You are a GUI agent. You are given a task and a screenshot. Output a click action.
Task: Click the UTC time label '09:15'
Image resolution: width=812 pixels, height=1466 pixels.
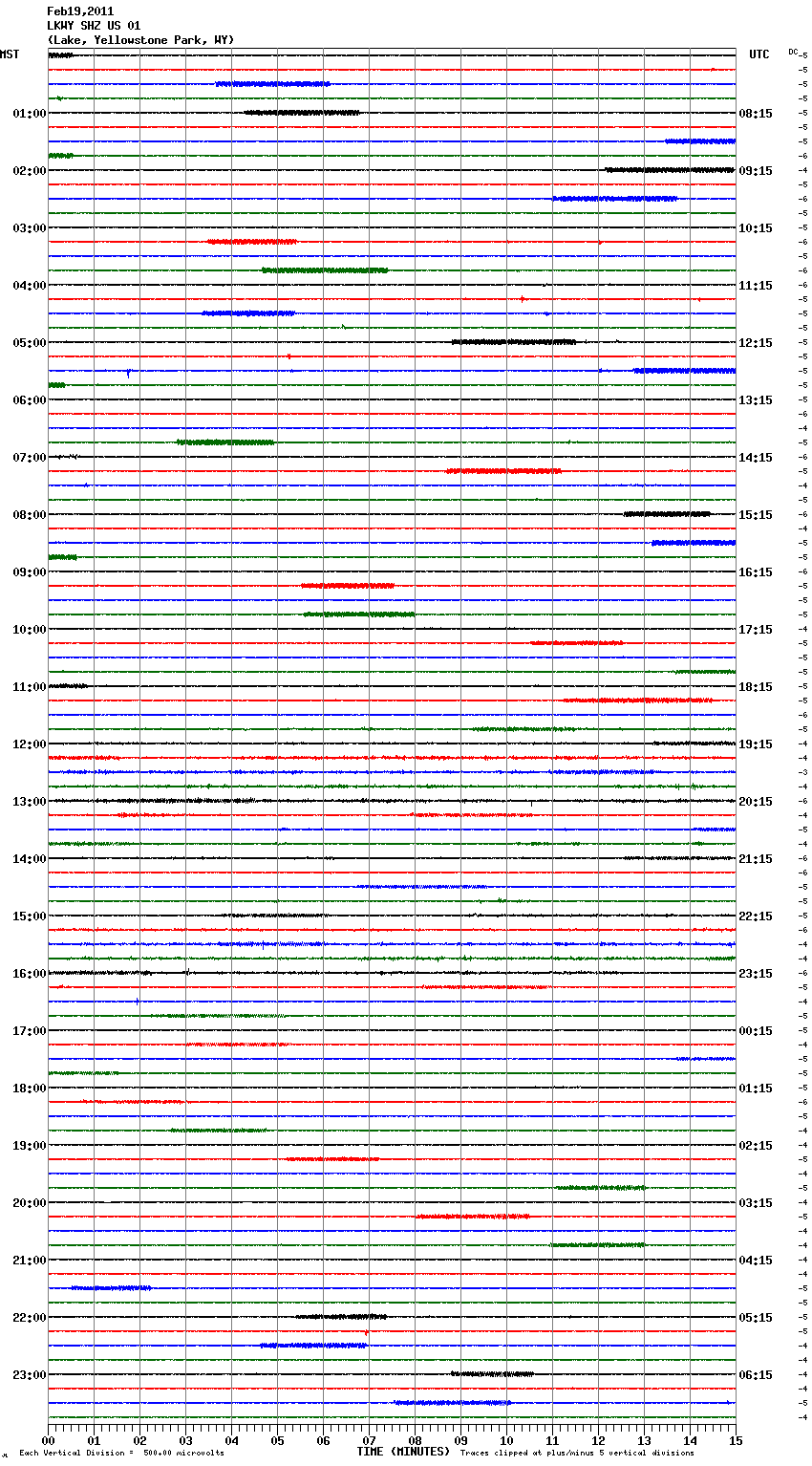pyautogui.click(x=756, y=171)
